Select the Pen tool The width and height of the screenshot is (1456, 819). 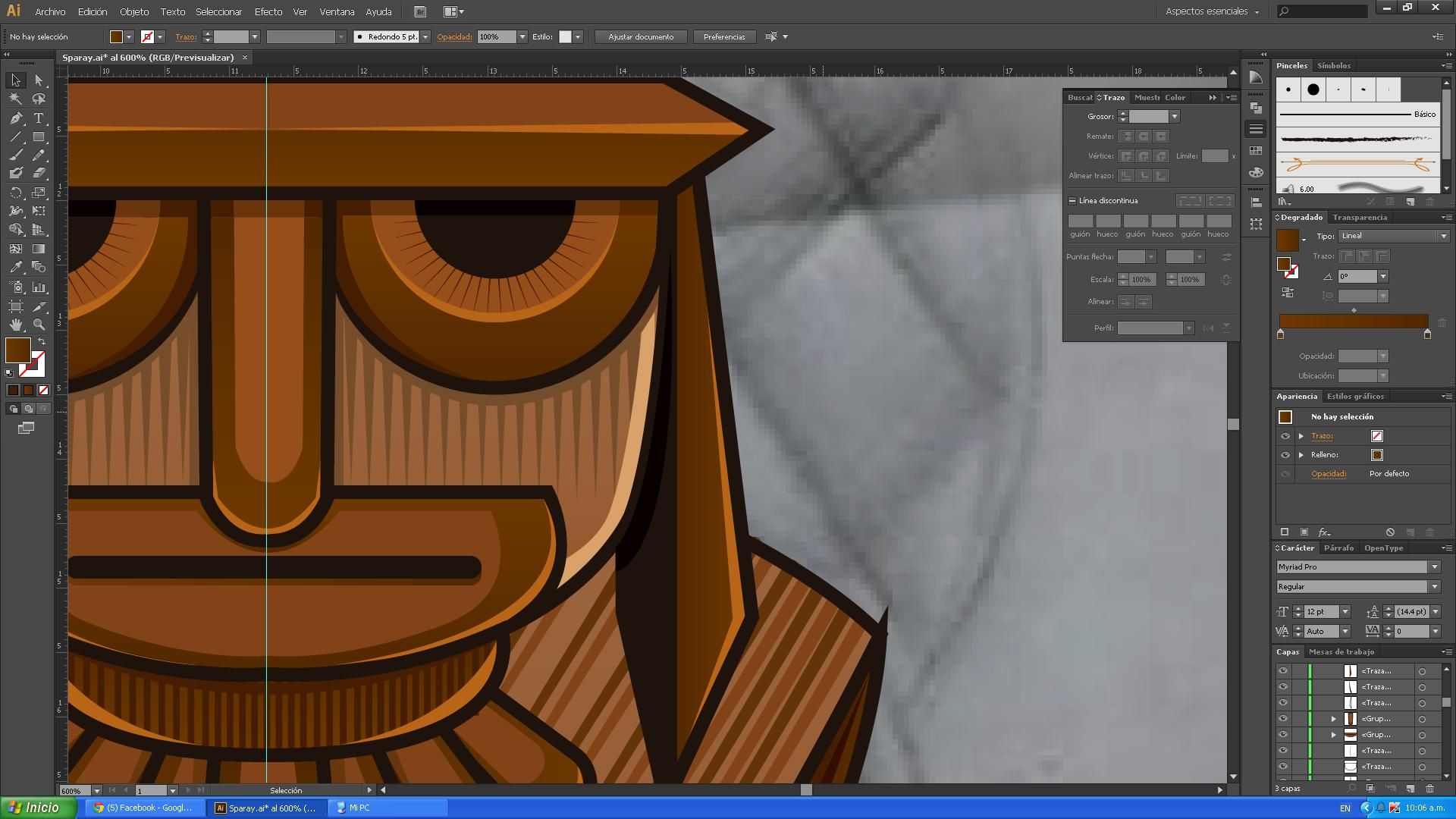pos(16,118)
